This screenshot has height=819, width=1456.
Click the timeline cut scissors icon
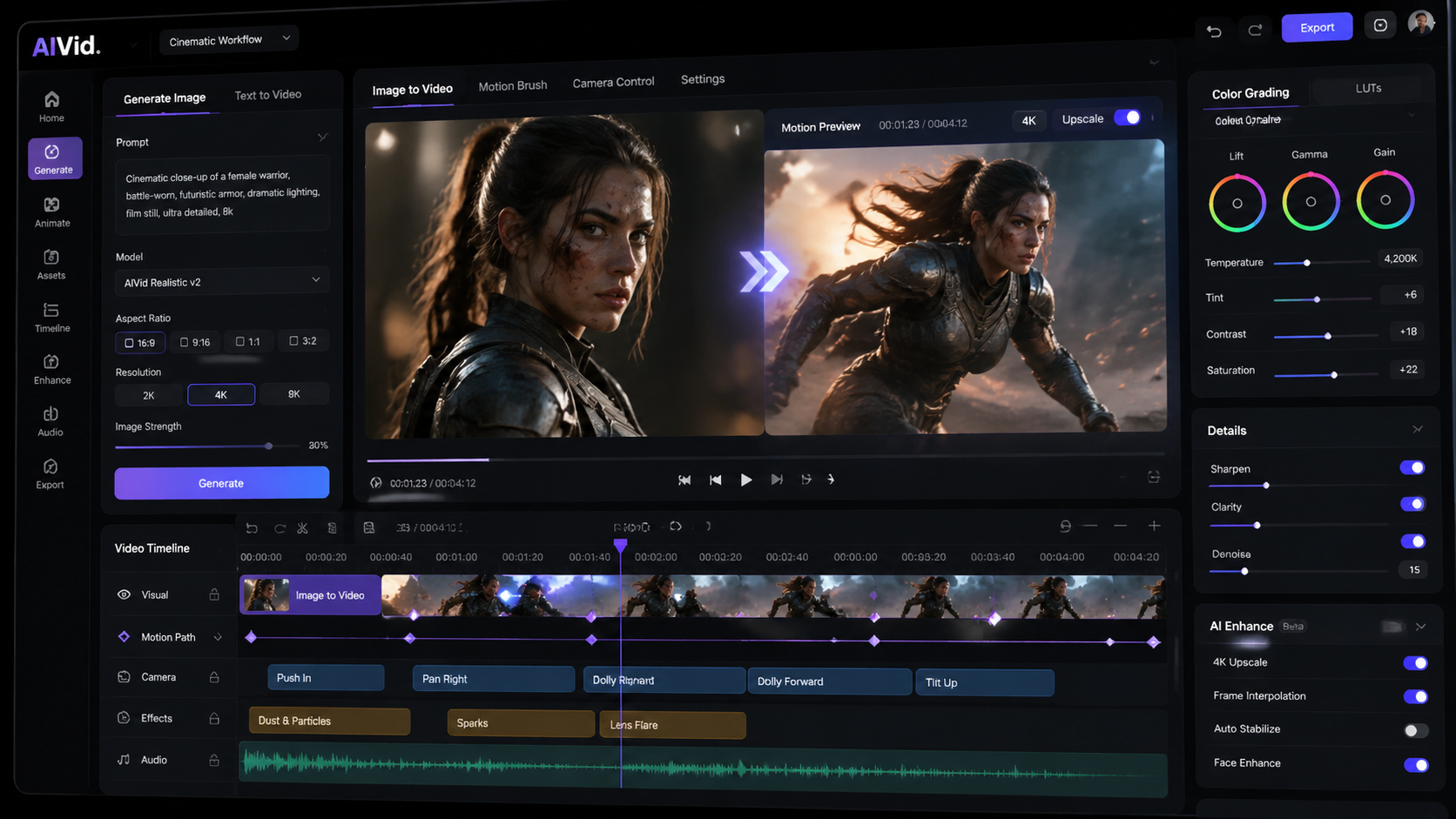(x=303, y=528)
